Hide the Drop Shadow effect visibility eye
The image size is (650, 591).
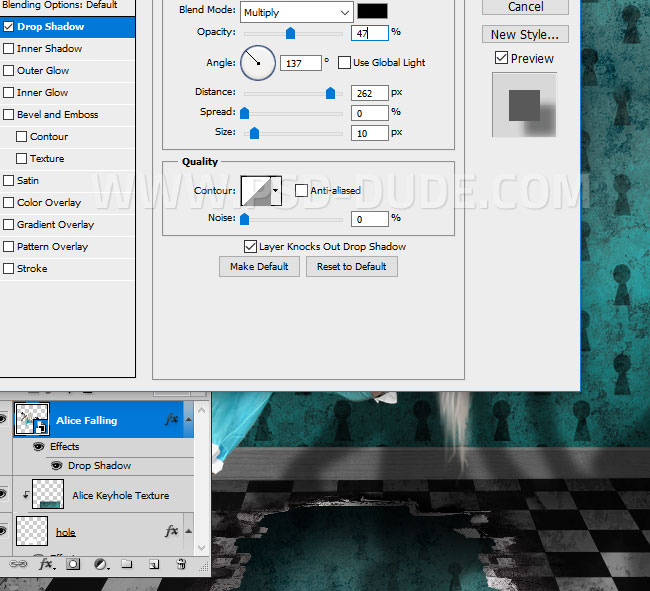56,466
